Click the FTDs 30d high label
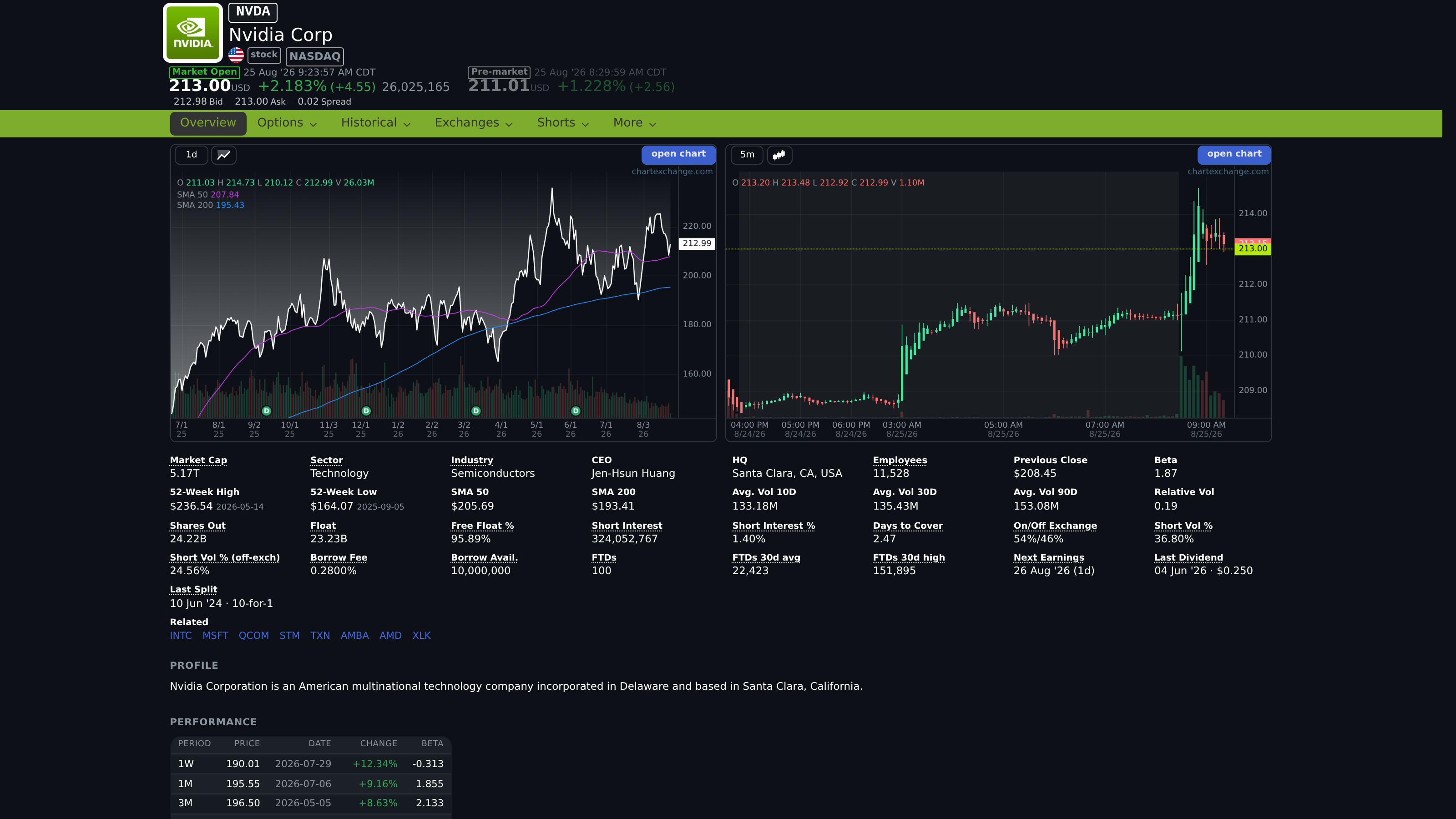Screen dimensions: 1456x819 click(x=909, y=557)
